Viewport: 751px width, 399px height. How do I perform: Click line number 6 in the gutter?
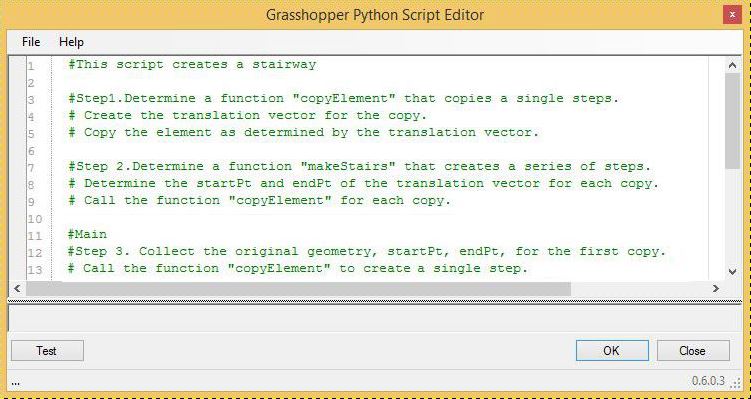[31, 151]
